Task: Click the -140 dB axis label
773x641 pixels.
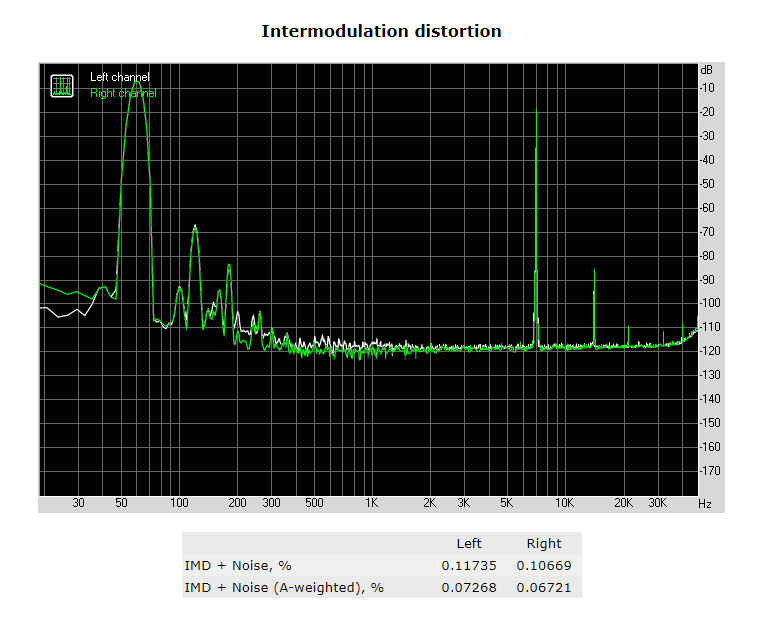Action: tap(710, 399)
